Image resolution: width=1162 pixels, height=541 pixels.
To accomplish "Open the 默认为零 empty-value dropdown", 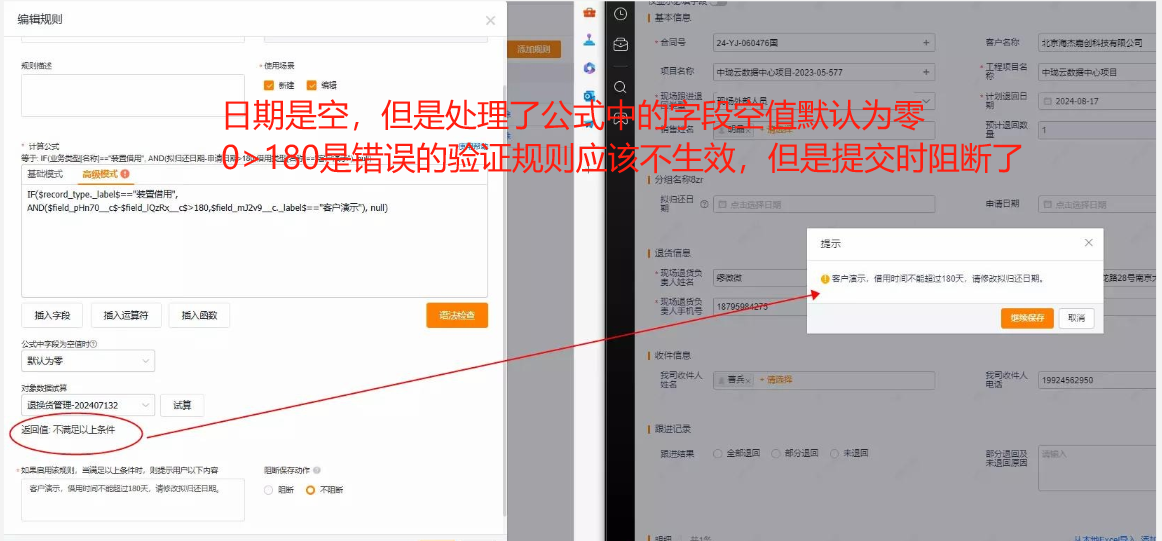I will [x=88, y=361].
